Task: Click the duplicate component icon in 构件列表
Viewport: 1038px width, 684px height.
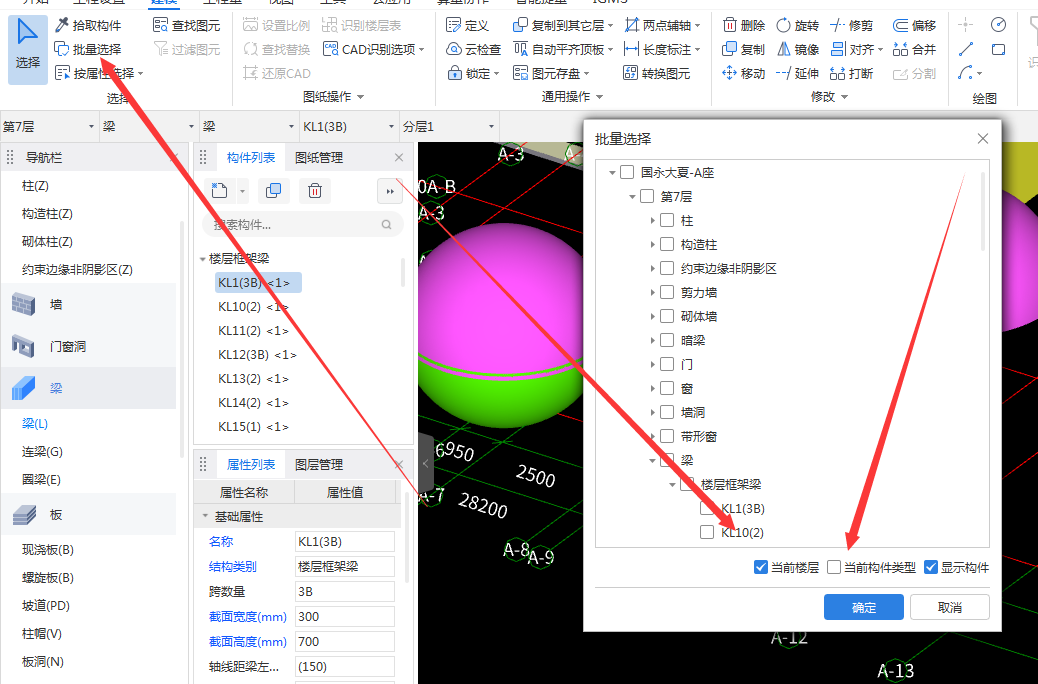Action: coord(273,191)
